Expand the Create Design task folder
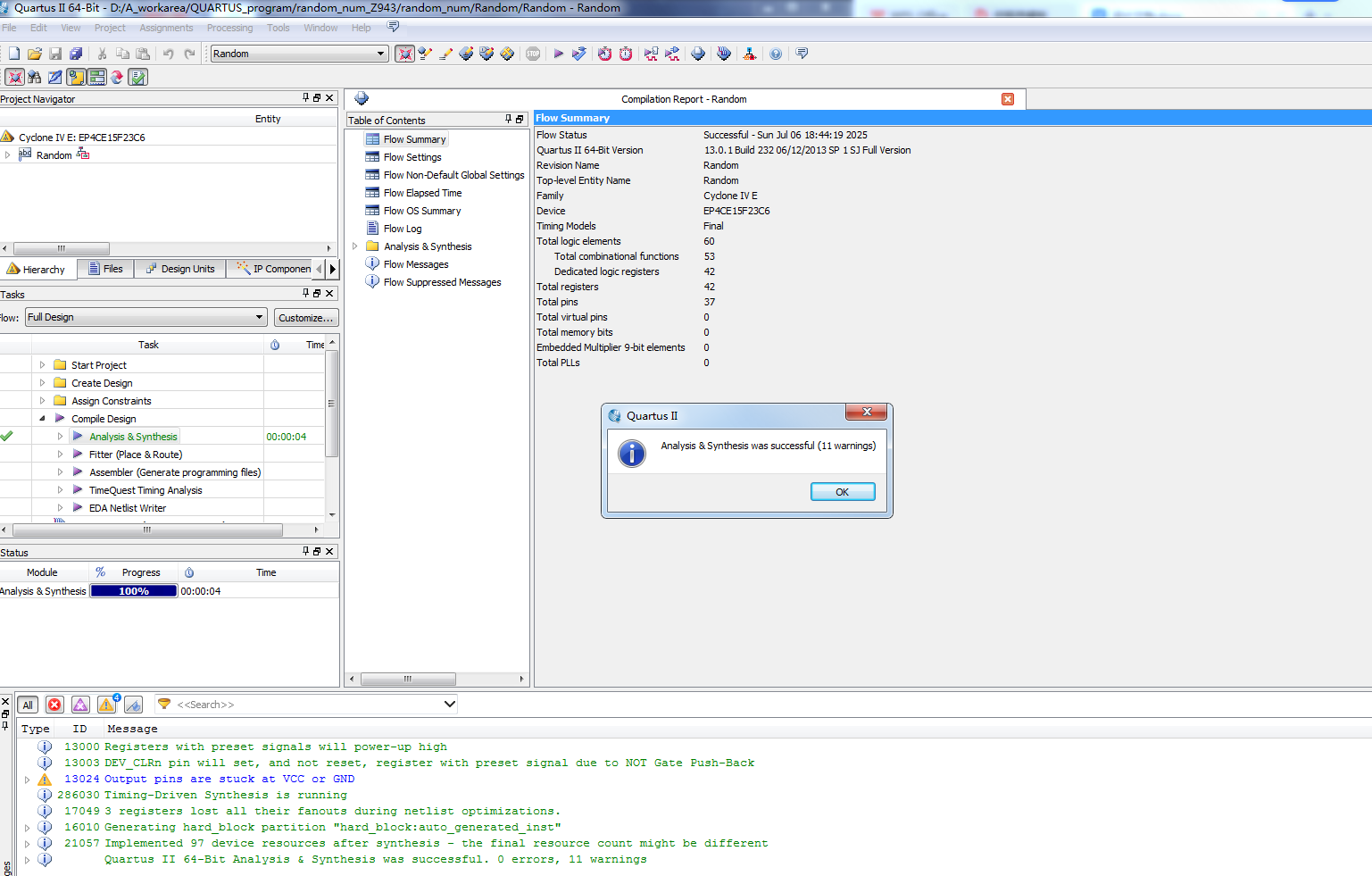The image size is (1372, 876). pos(42,383)
